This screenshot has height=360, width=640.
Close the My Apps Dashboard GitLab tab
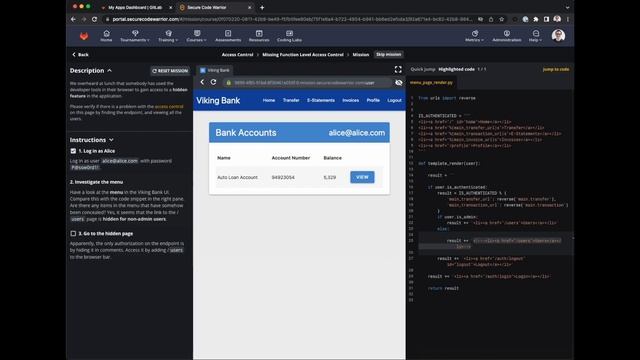coord(171,7)
